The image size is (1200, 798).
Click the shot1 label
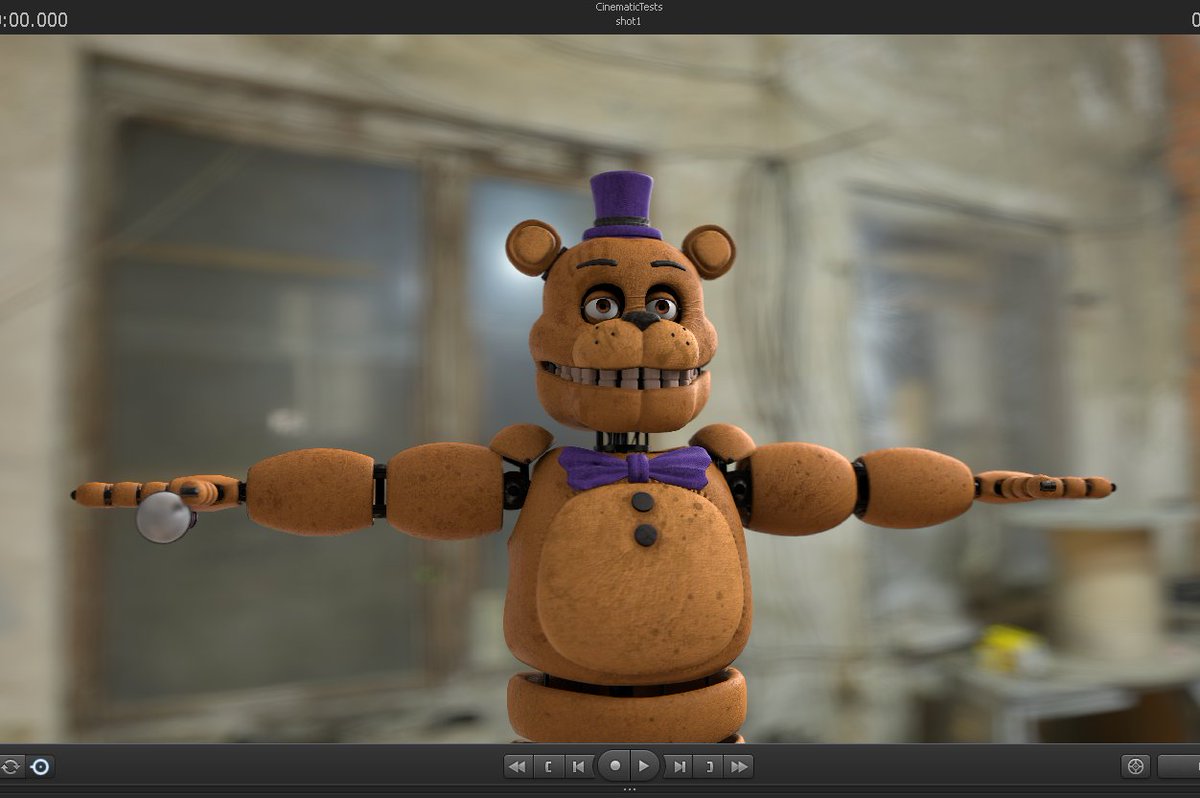click(x=629, y=21)
